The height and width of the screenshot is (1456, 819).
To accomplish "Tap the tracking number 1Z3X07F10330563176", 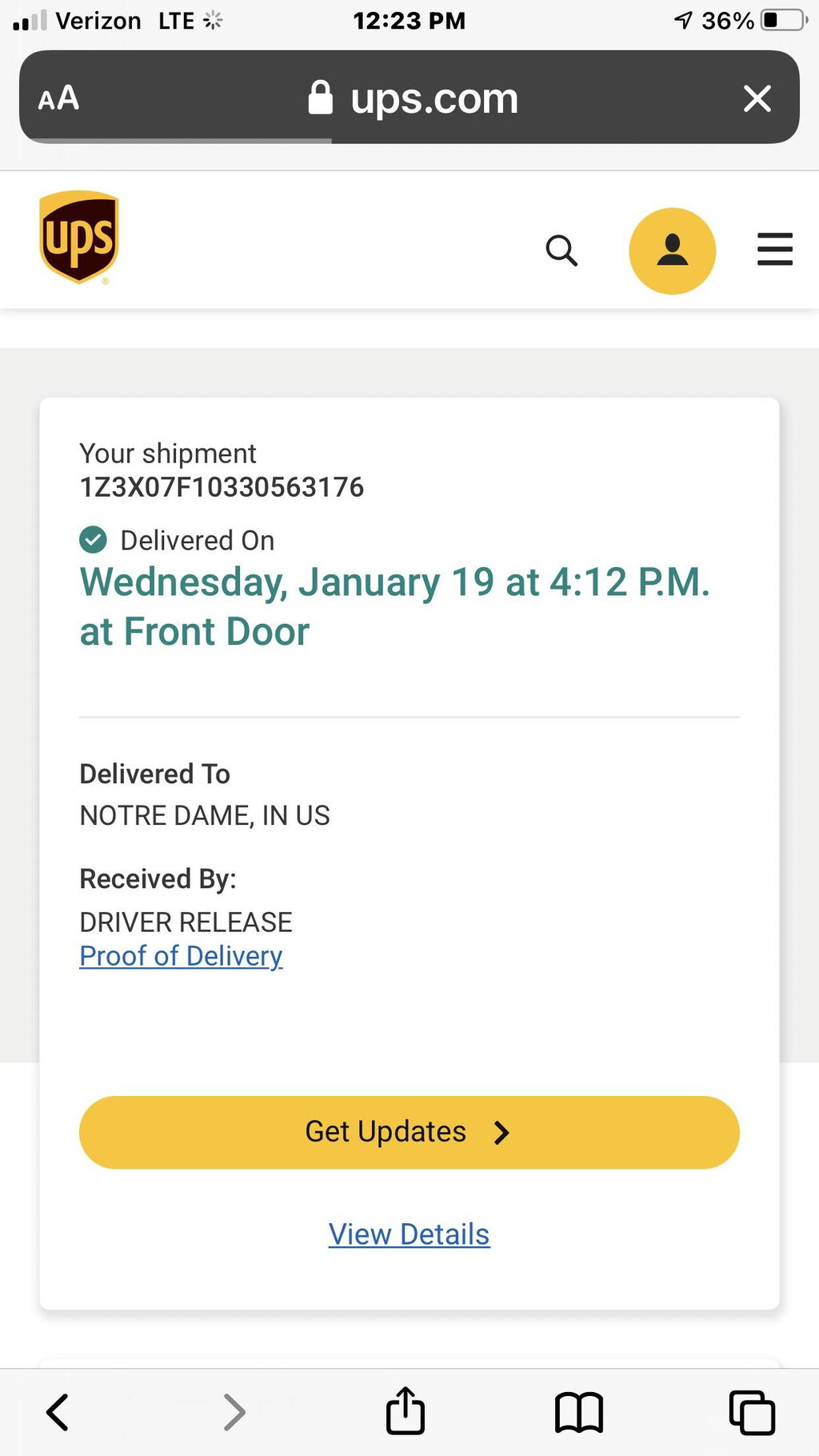I will [x=222, y=487].
